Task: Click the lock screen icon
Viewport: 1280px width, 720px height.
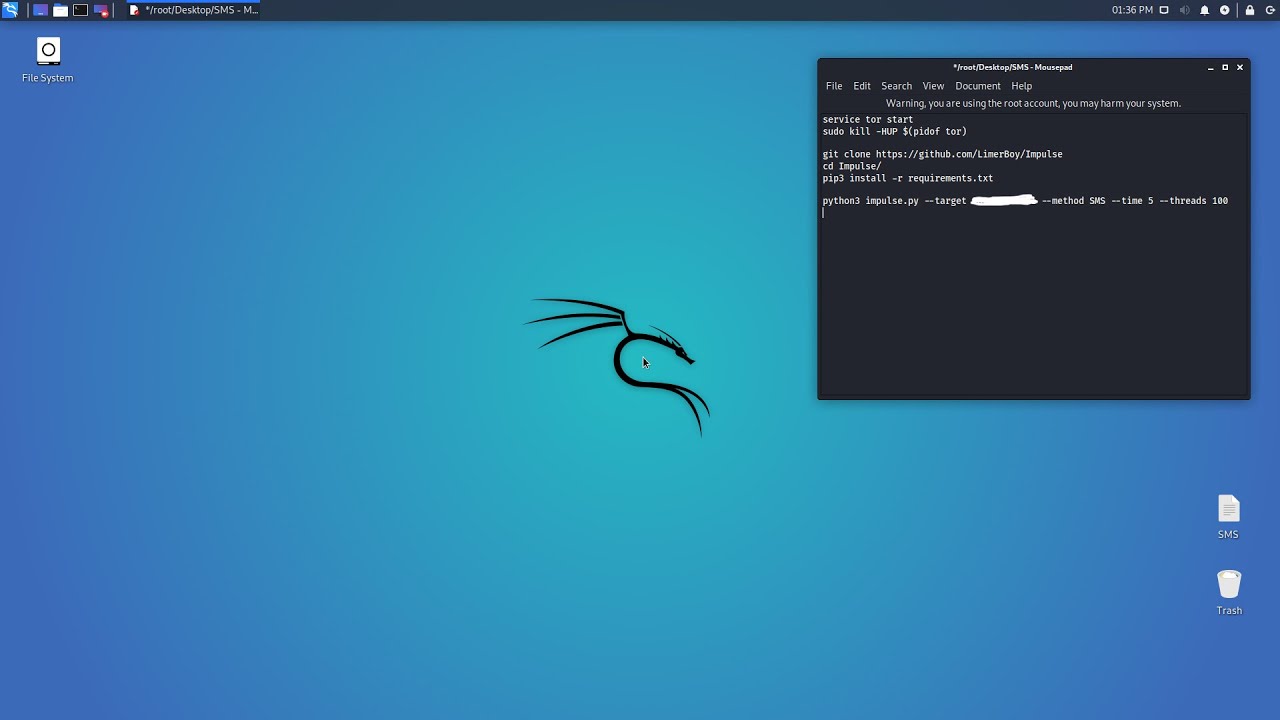Action: [1250, 10]
